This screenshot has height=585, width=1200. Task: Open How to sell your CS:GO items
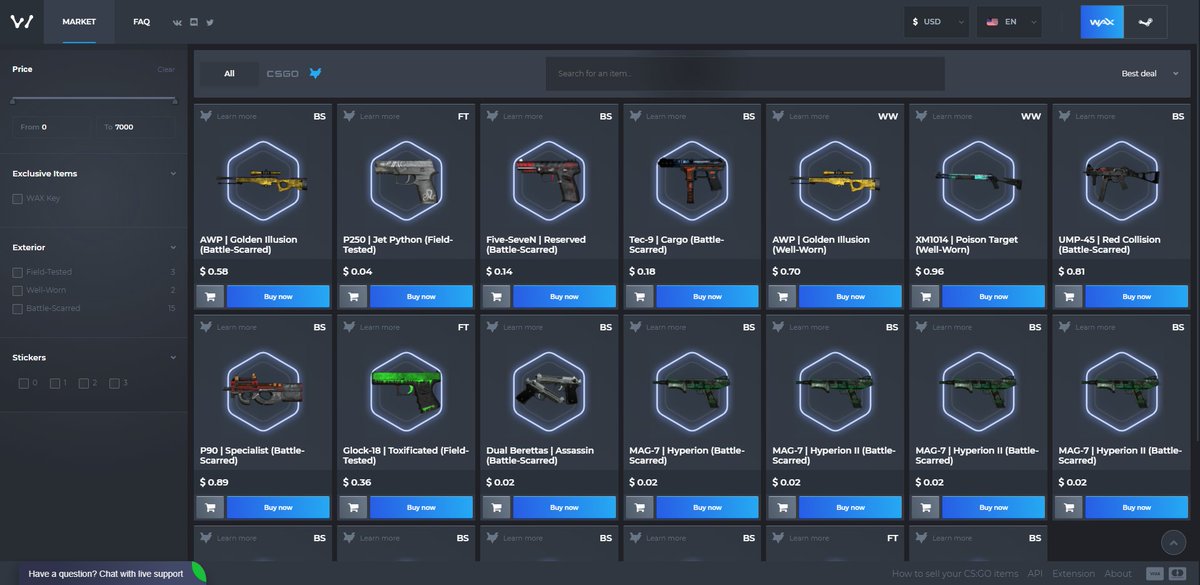point(955,574)
